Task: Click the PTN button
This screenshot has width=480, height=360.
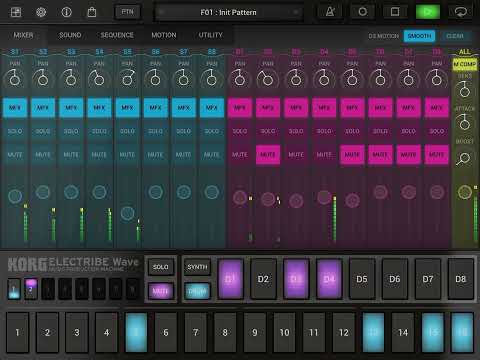Action: tap(127, 12)
